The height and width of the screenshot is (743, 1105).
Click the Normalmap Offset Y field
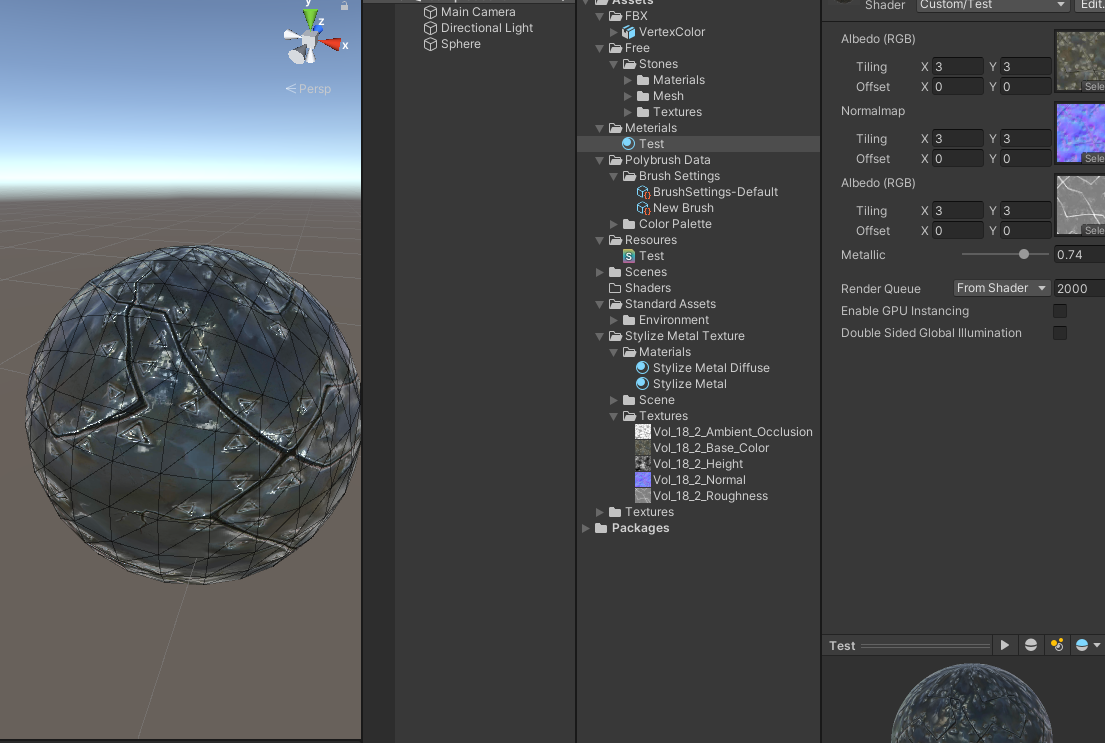[x=1025, y=159]
